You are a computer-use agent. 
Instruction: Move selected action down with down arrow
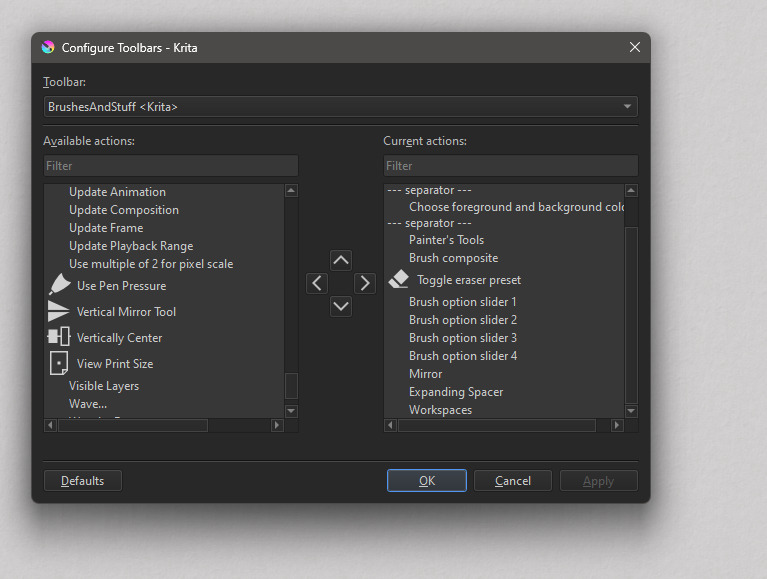pos(341,306)
